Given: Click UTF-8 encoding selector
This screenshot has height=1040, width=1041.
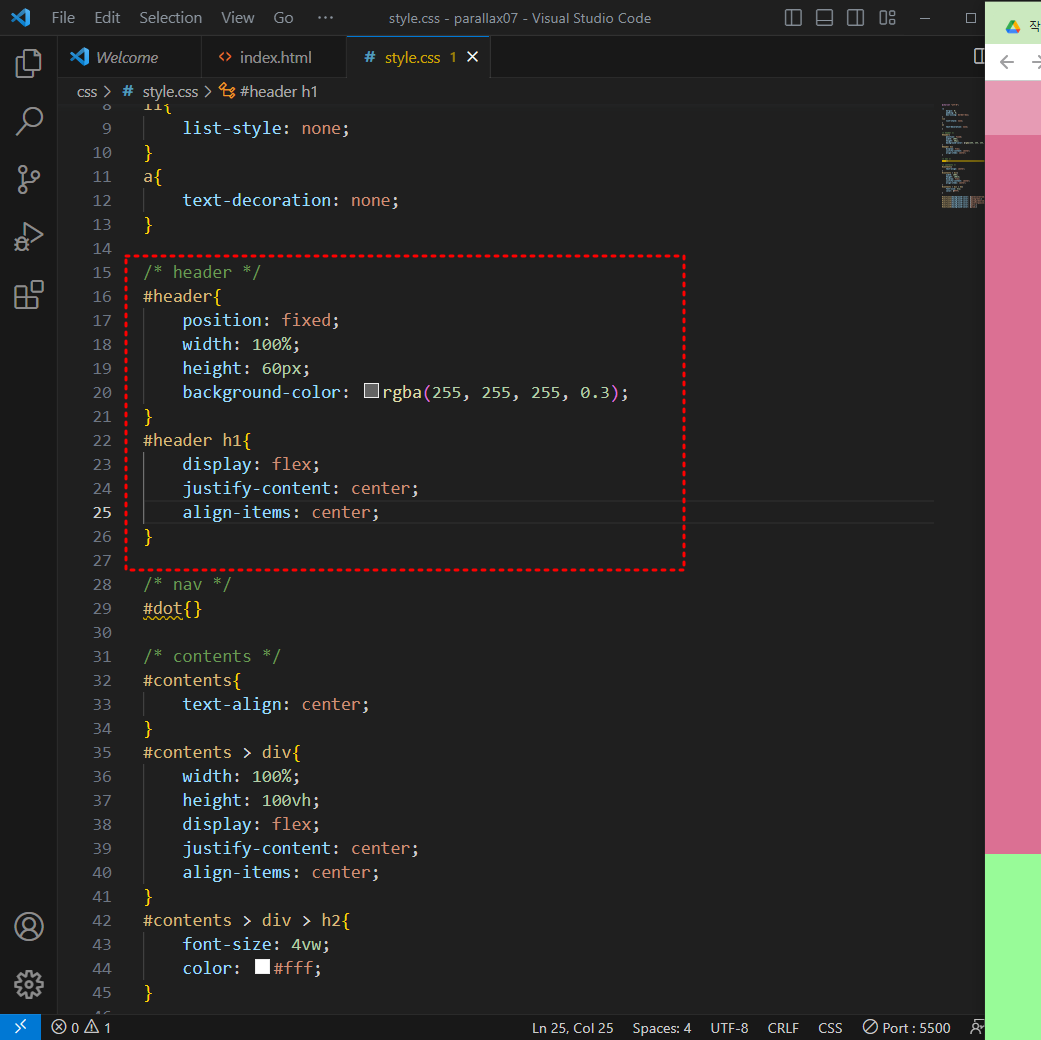Looking at the screenshot, I should click(x=729, y=1028).
